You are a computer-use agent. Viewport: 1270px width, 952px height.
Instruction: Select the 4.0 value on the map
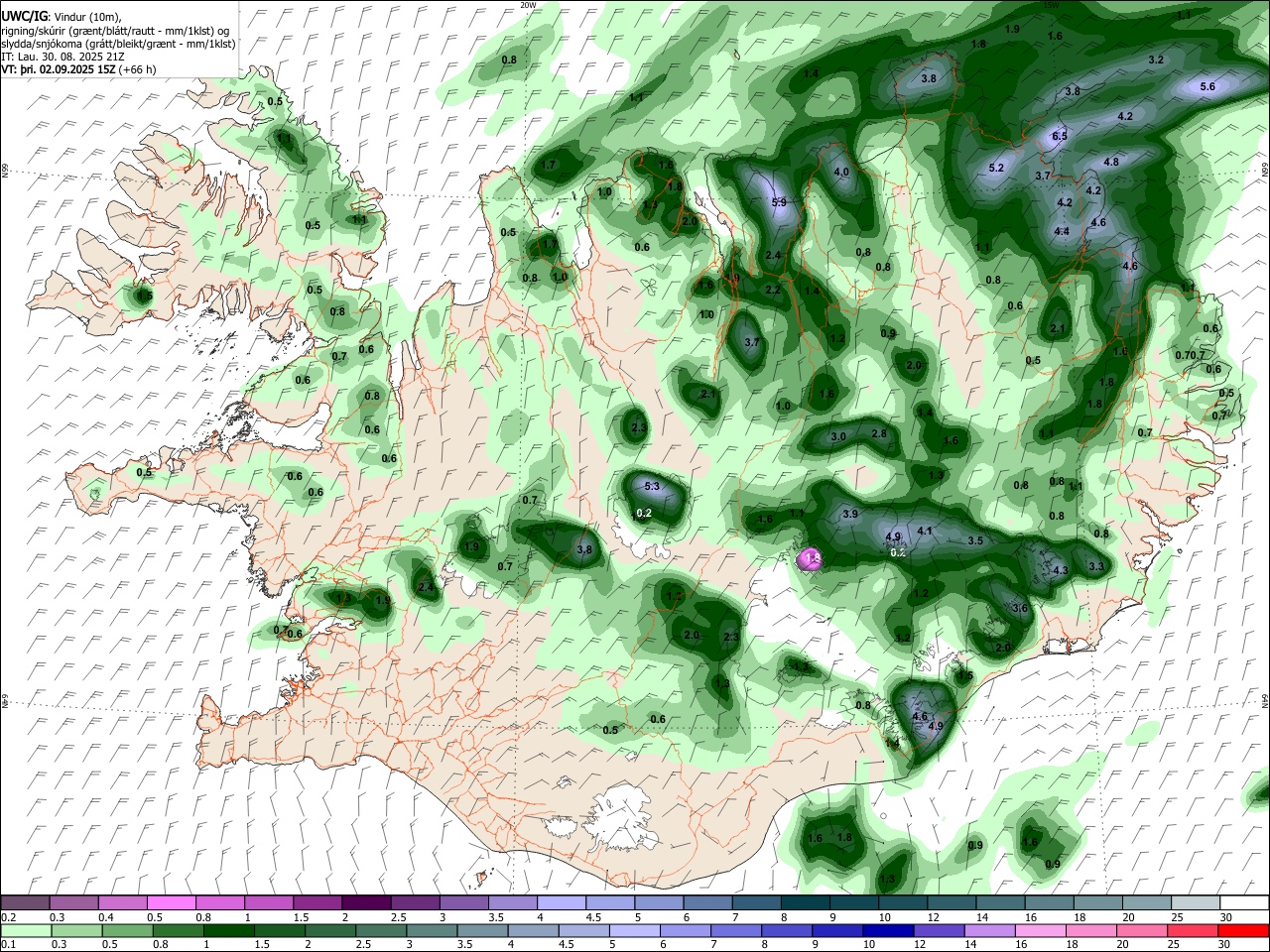(x=842, y=173)
